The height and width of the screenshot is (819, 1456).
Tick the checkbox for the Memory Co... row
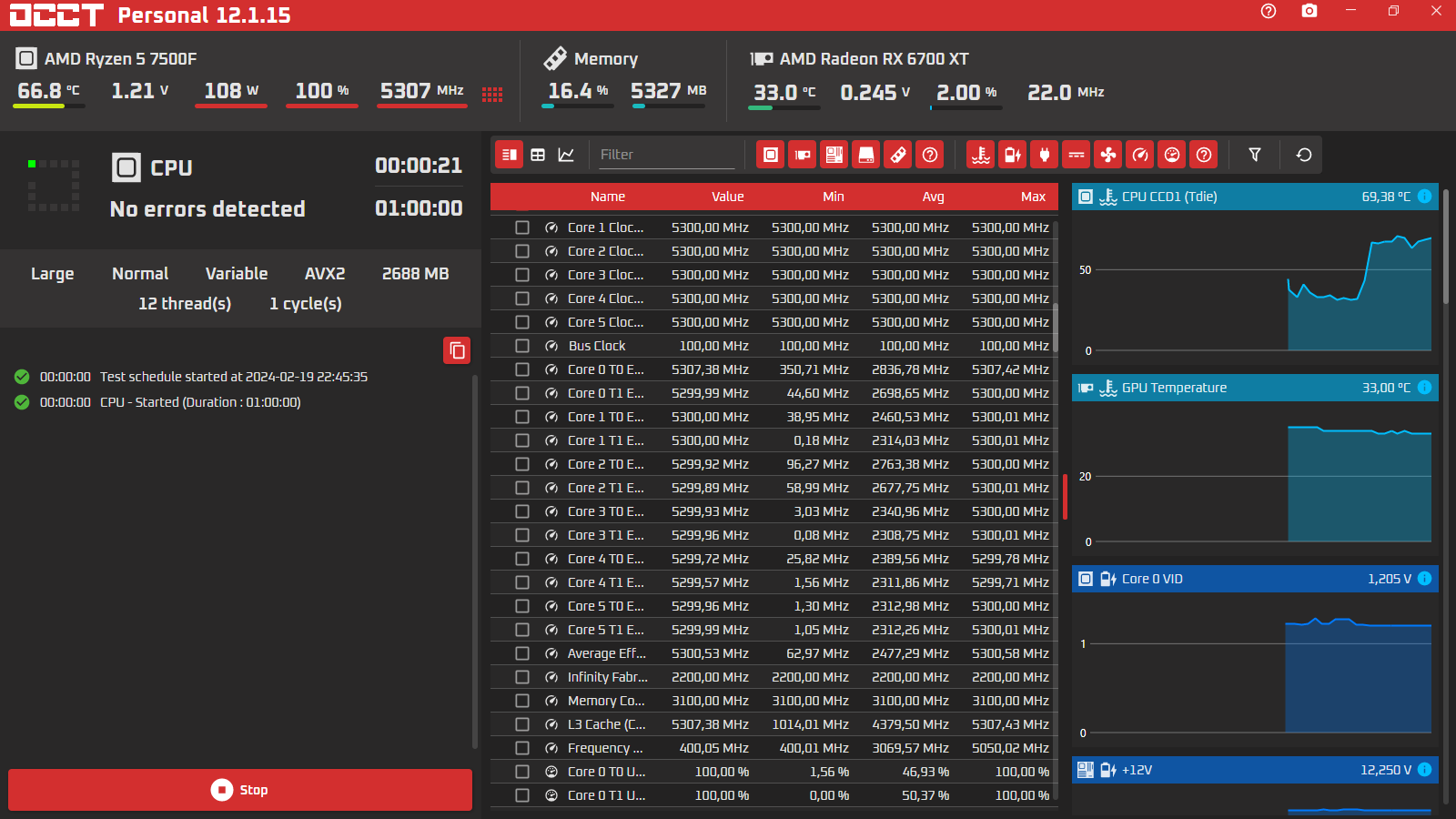coord(522,701)
